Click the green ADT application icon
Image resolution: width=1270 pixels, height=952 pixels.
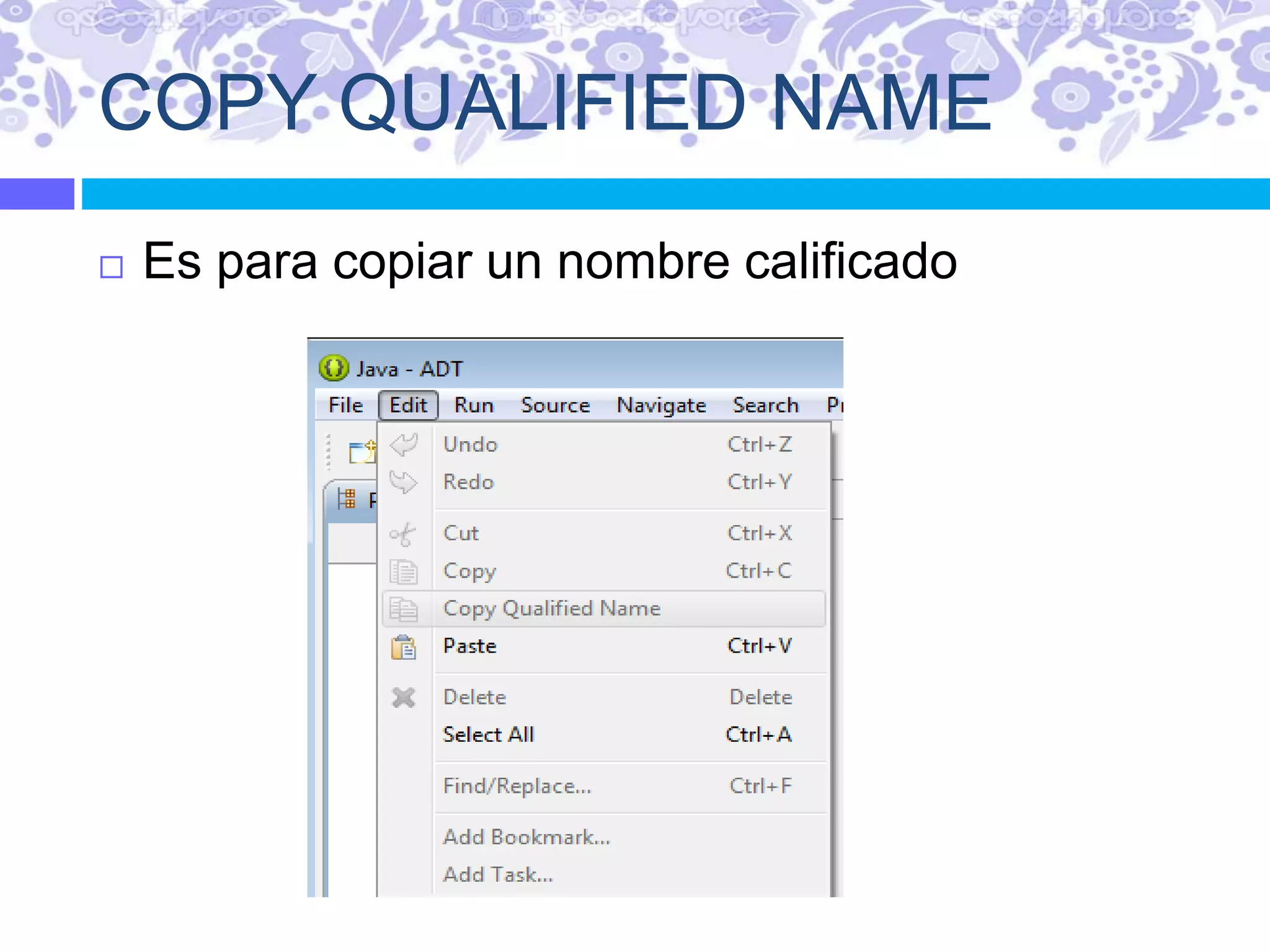(x=334, y=368)
